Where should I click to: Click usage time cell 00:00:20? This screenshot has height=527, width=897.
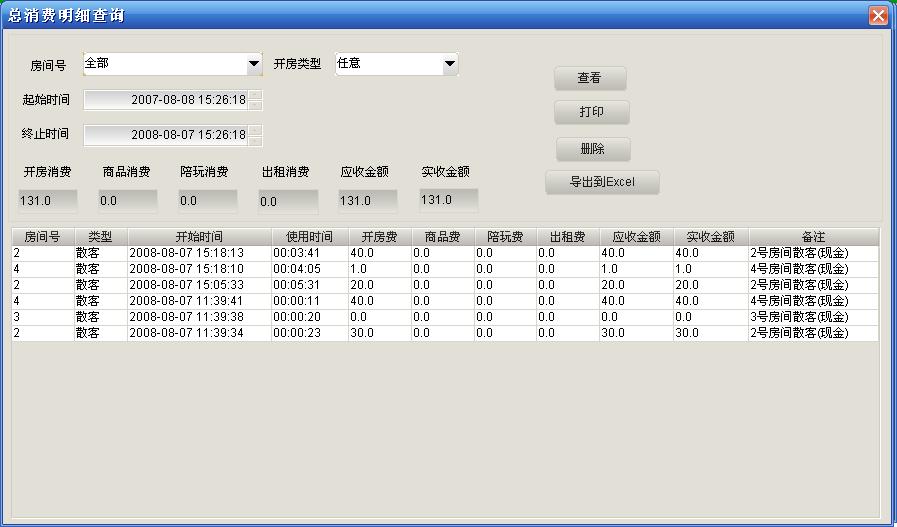[x=309, y=317]
